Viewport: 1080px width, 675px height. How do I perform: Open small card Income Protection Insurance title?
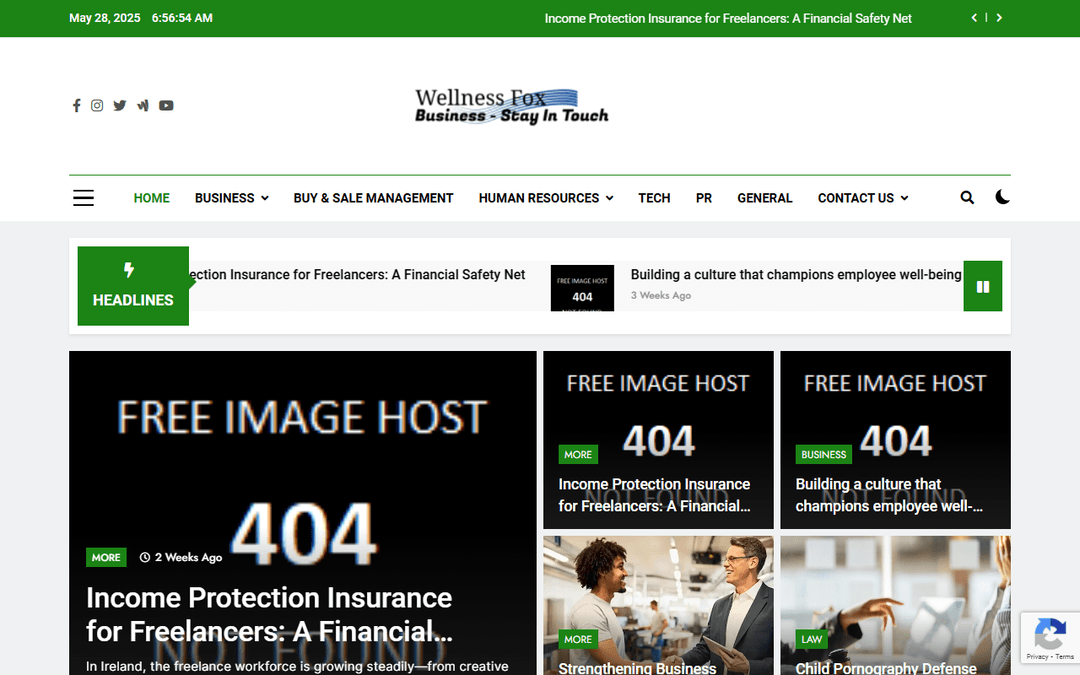(654, 495)
